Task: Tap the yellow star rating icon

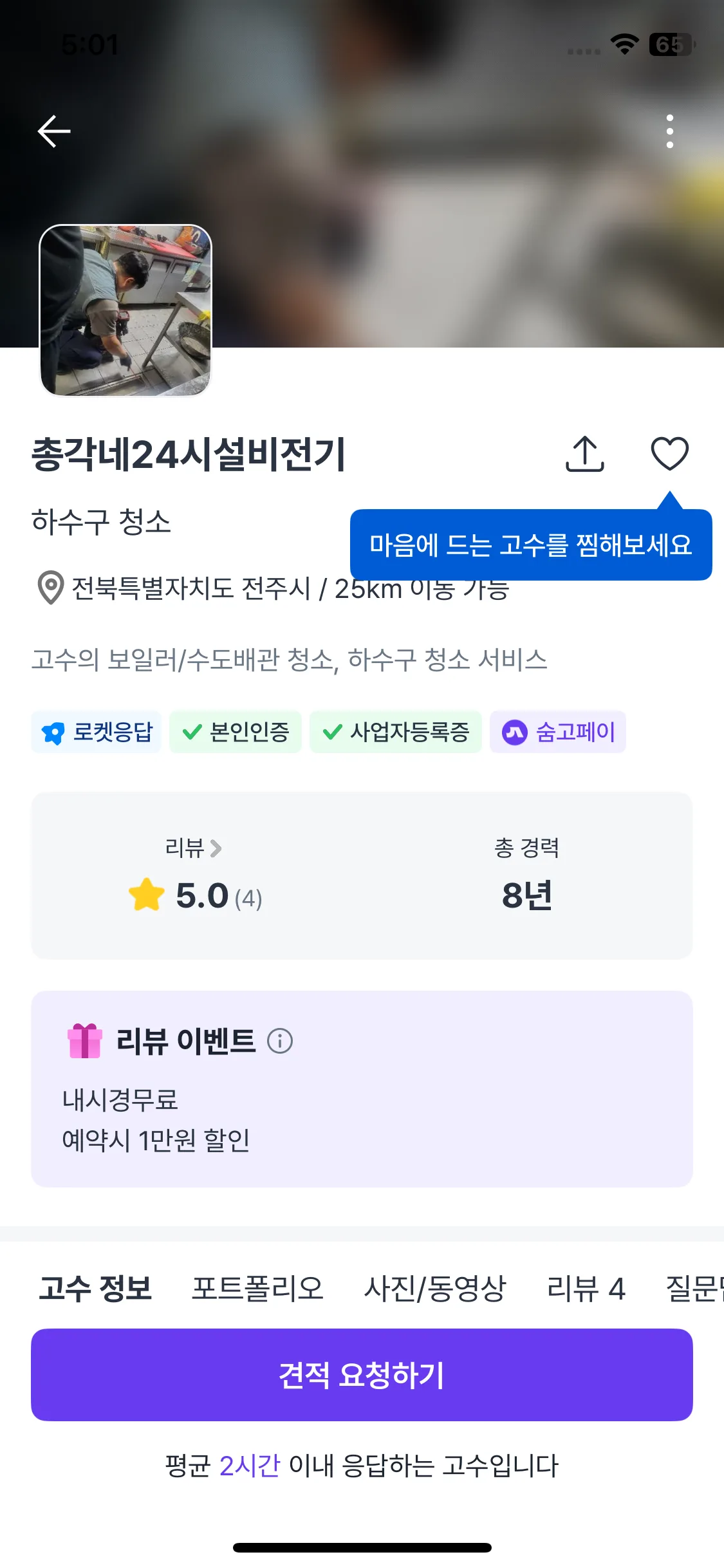Action: pos(147,895)
